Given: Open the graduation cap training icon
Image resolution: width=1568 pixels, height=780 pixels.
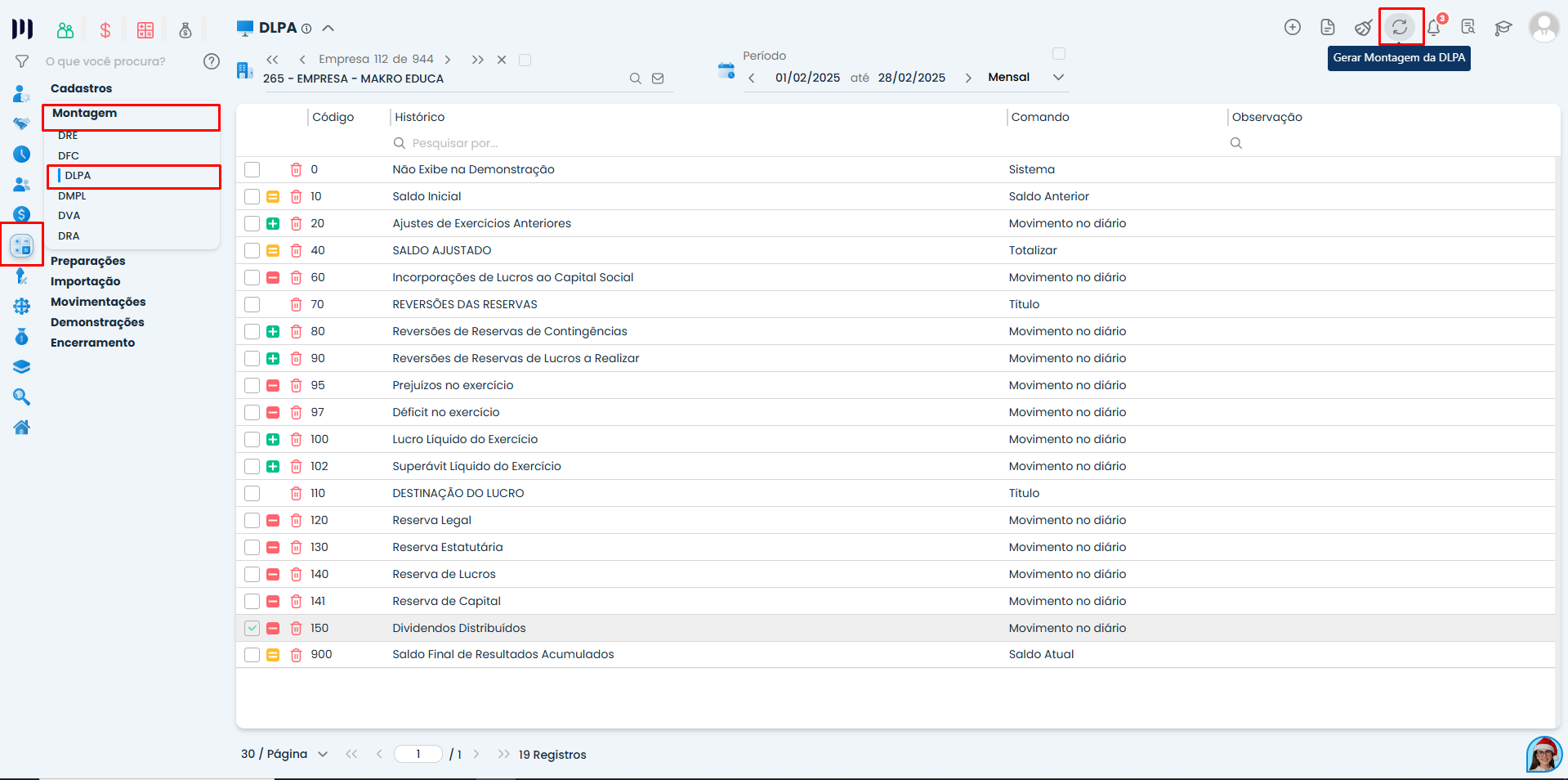Looking at the screenshot, I should click(x=1503, y=29).
